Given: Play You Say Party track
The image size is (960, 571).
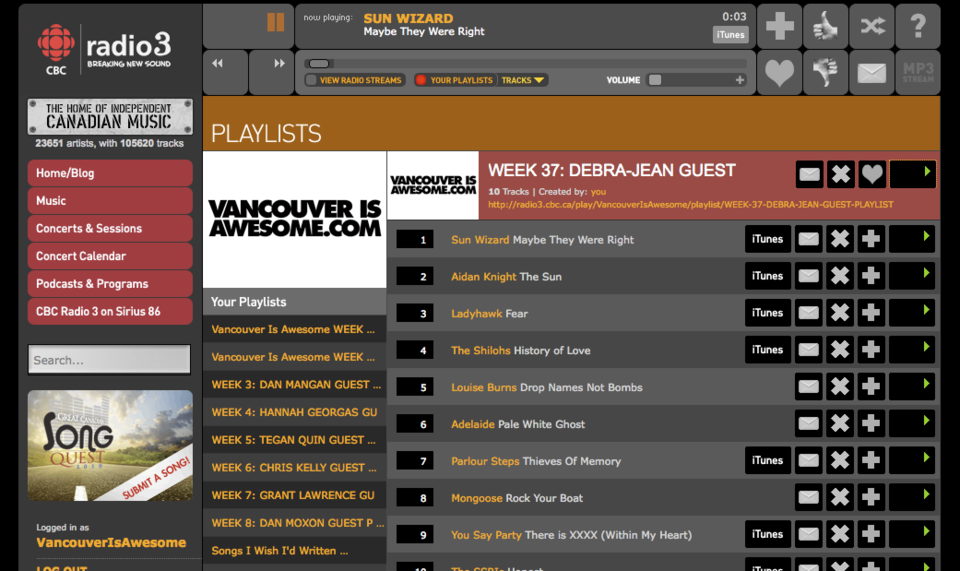Looking at the screenshot, I should click(912, 534).
